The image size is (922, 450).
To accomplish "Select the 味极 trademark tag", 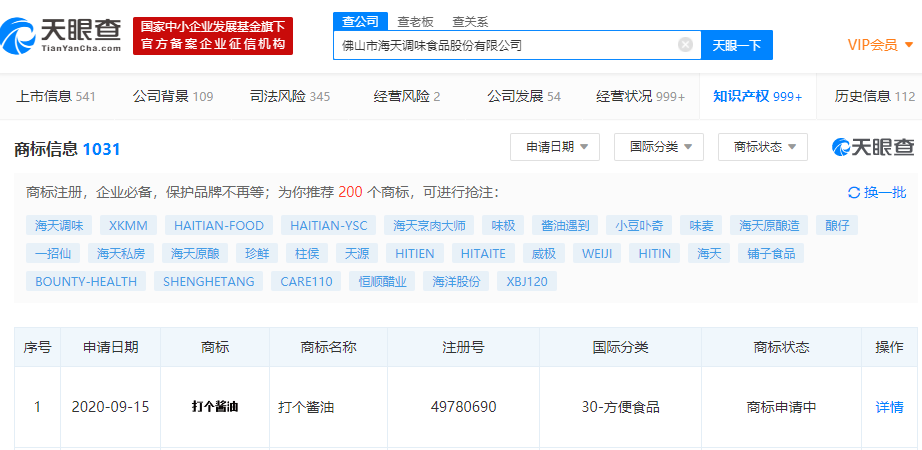I will click(503, 225).
